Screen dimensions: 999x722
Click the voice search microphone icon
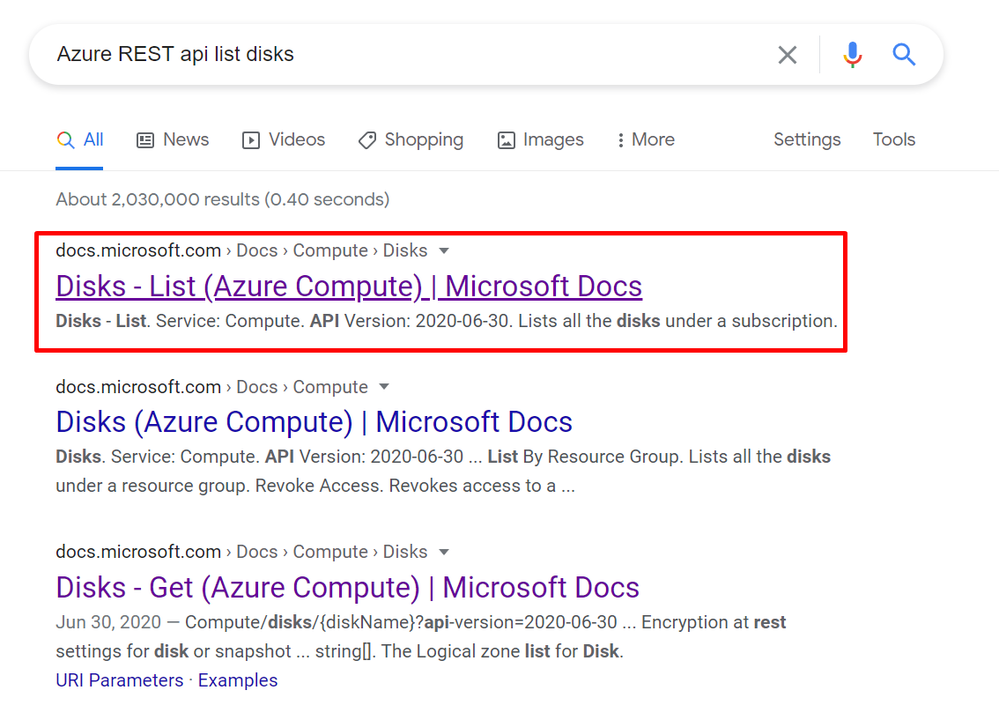tap(852, 55)
